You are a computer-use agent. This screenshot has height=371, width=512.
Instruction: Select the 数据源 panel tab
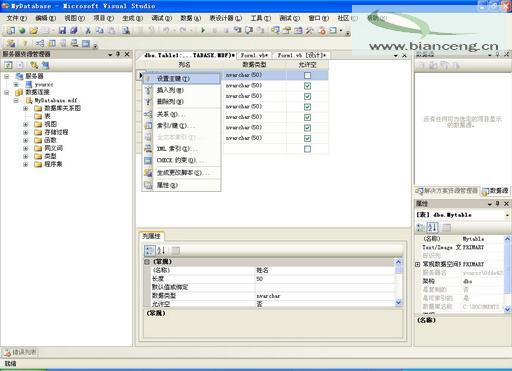pos(495,191)
